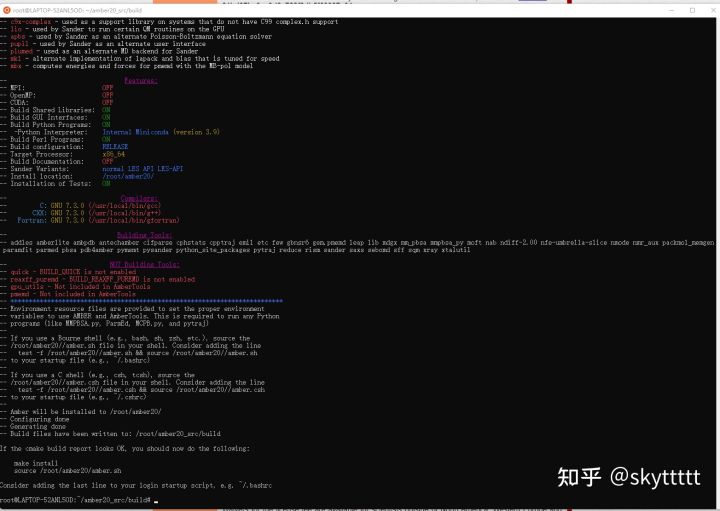The image size is (720, 511).
Task: Click the Sander Variants value 'normal LES API LES-API'
Action: click(x=142, y=168)
